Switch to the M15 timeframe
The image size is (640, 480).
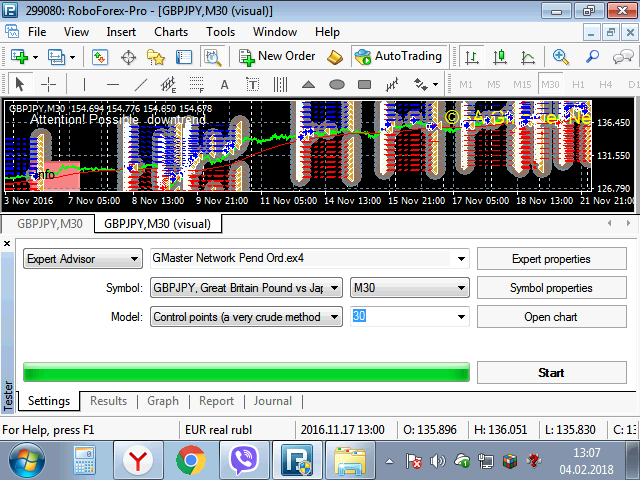522,84
